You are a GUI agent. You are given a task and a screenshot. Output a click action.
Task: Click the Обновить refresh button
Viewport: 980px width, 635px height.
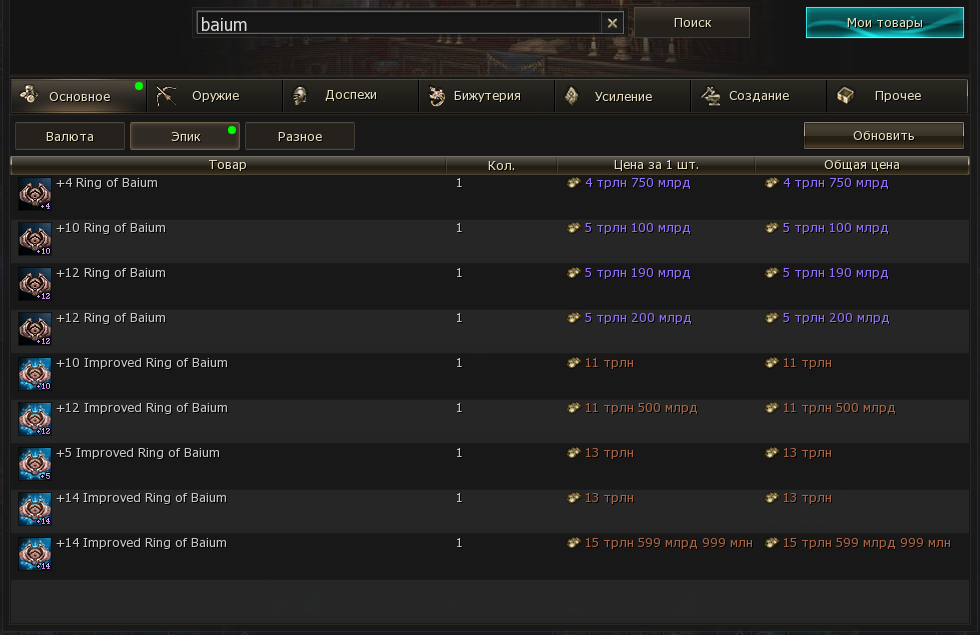(883, 135)
